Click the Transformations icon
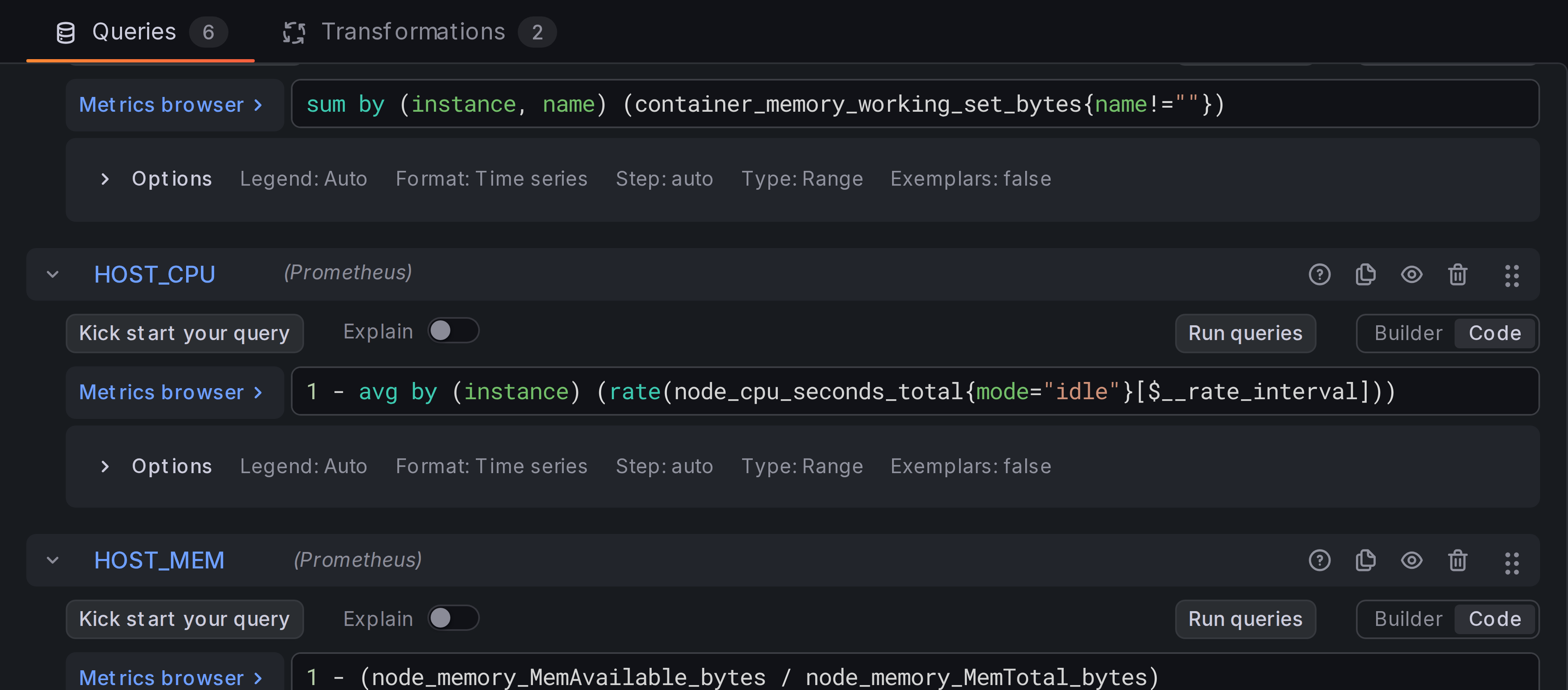Image resolution: width=1568 pixels, height=690 pixels. pyautogui.click(x=294, y=32)
